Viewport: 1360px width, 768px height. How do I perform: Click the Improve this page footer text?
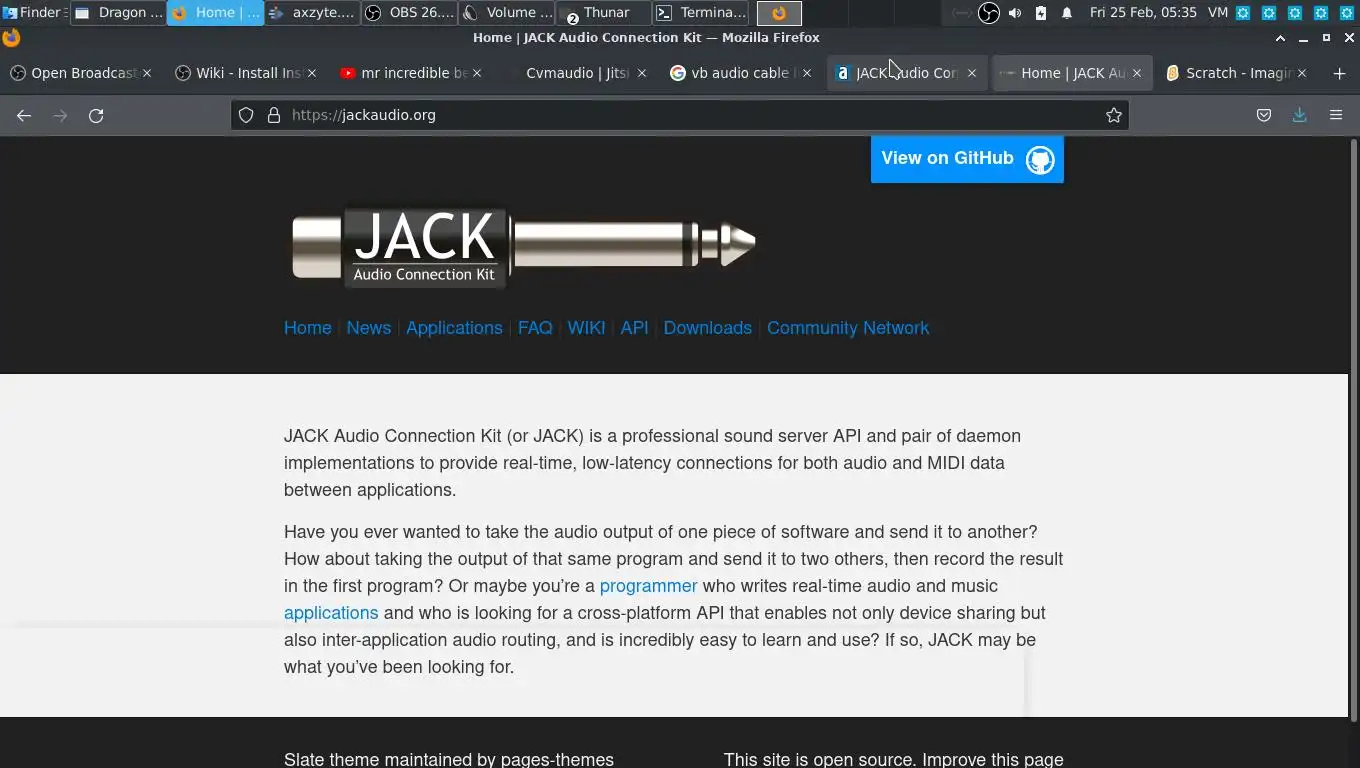[993, 760]
